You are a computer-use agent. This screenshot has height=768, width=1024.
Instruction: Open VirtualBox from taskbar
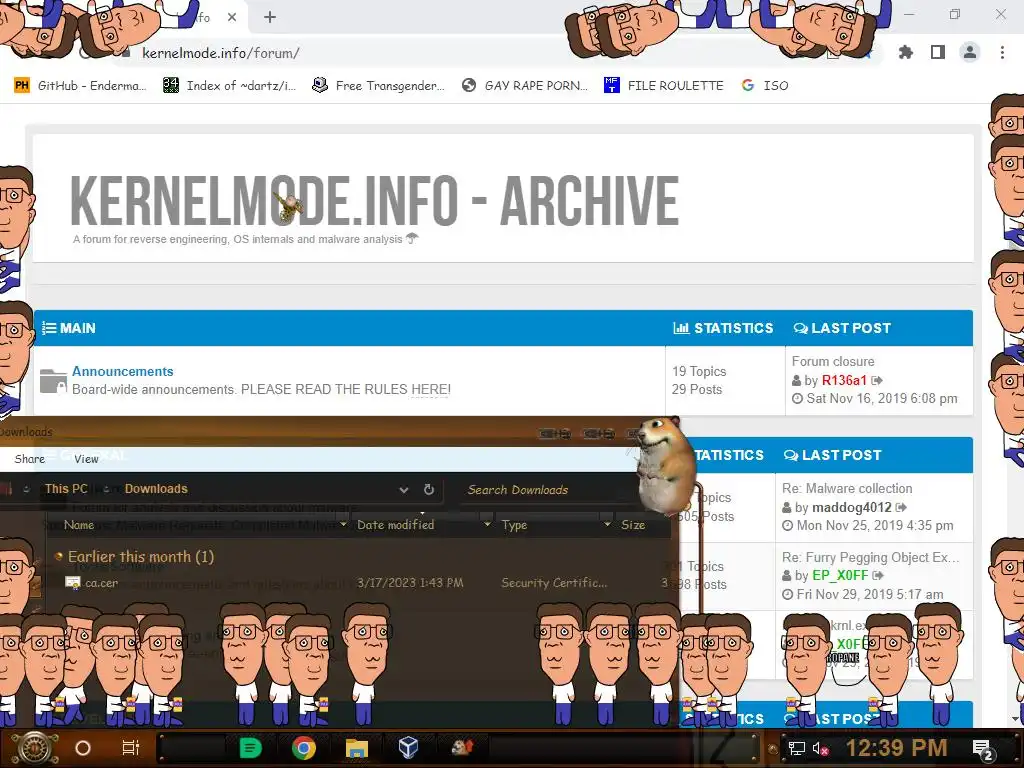coord(408,748)
